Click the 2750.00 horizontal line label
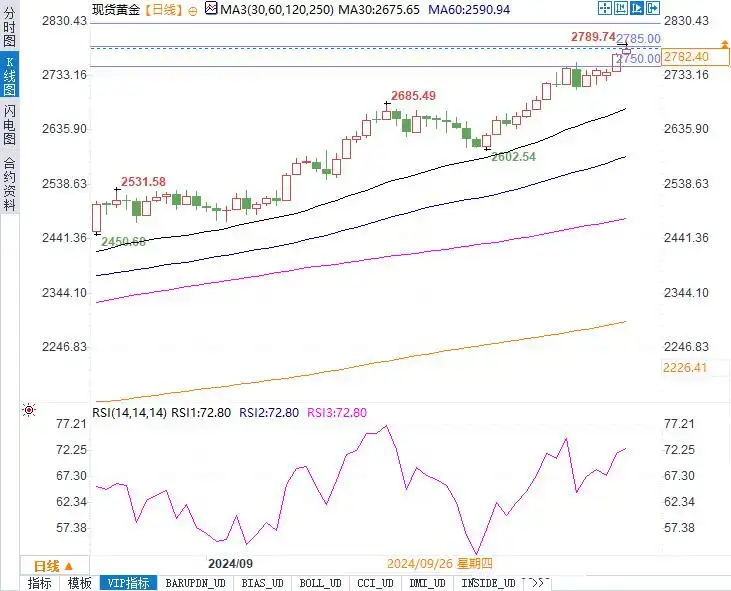This screenshot has width=731, height=591. pyautogui.click(x=638, y=59)
